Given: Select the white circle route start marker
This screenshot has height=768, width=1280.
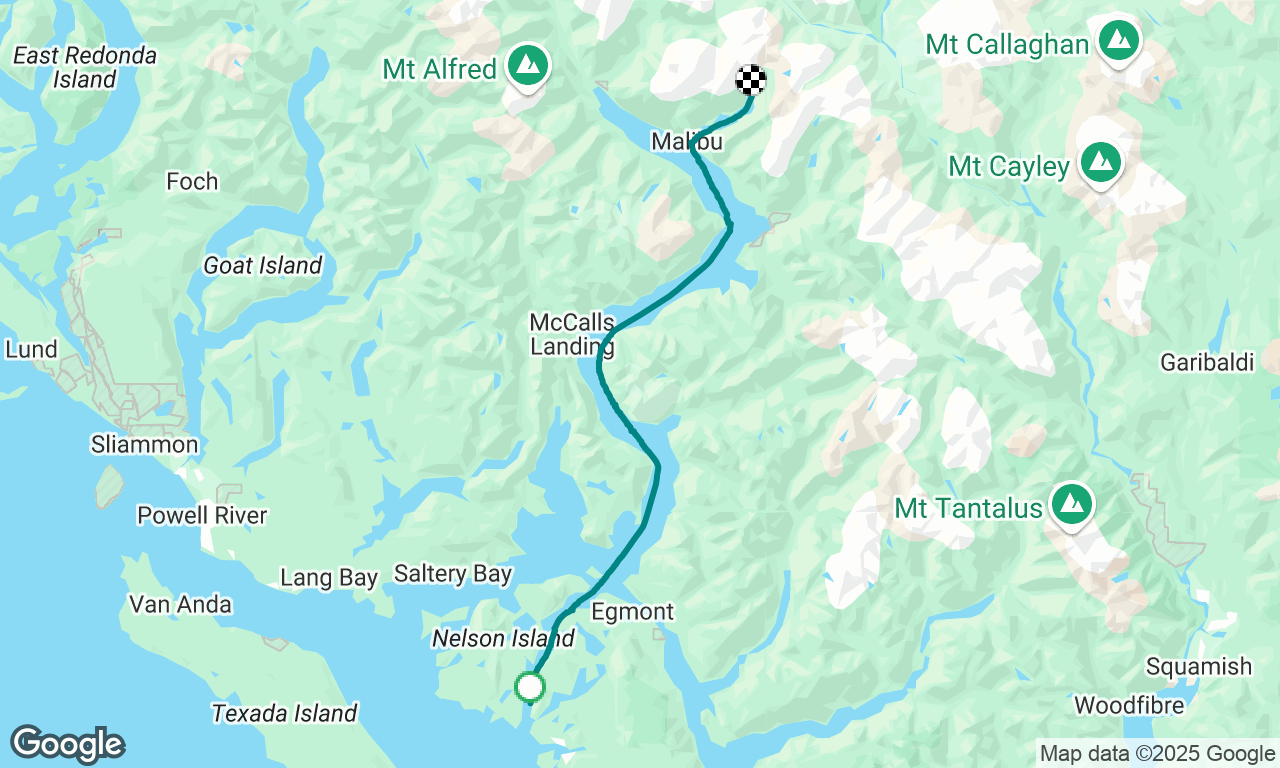Looking at the screenshot, I should (x=529, y=687).
